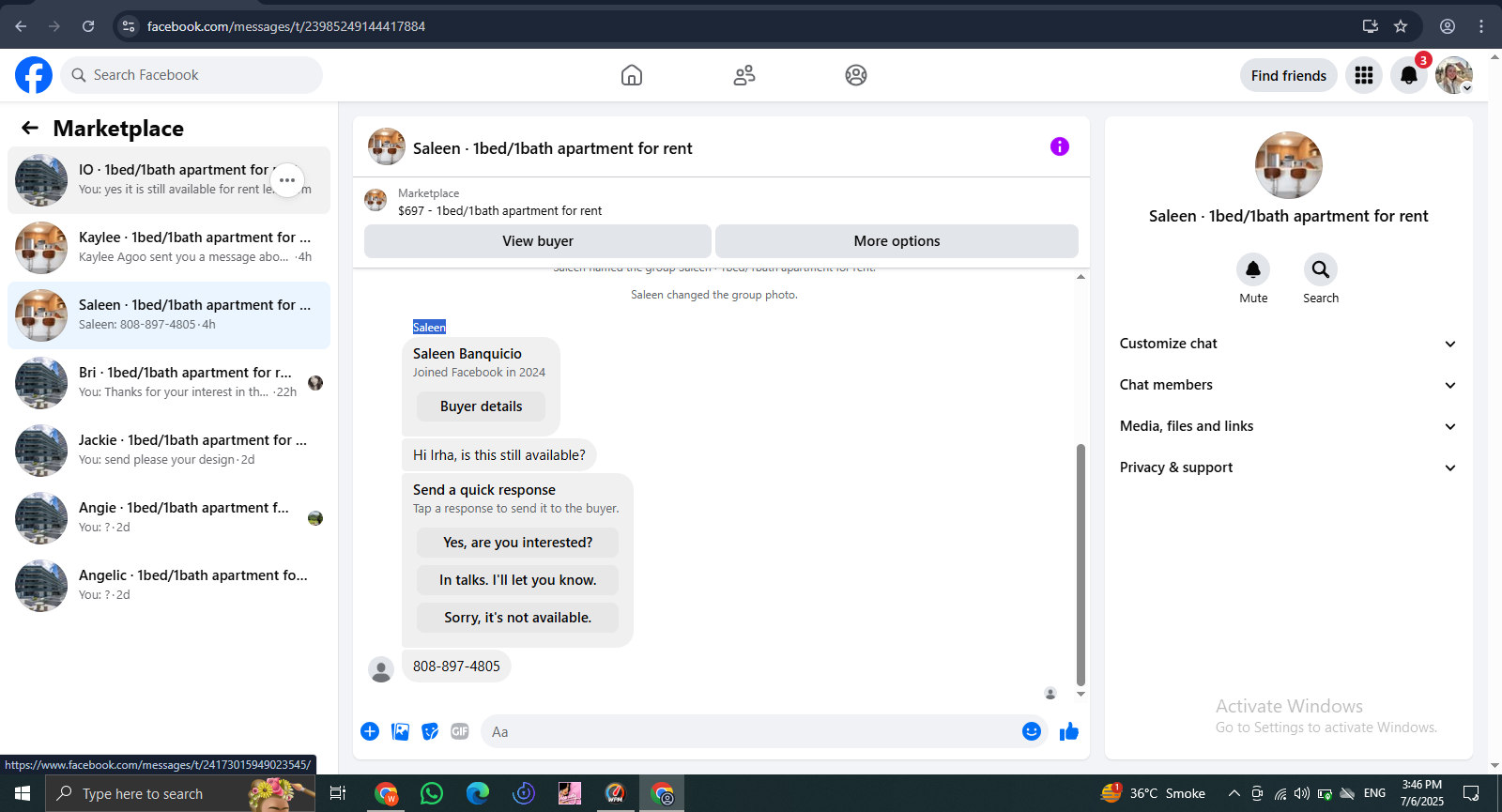Focus the Aa message input field
Image resolution: width=1502 pixels, height=812 pixels.
751,731
